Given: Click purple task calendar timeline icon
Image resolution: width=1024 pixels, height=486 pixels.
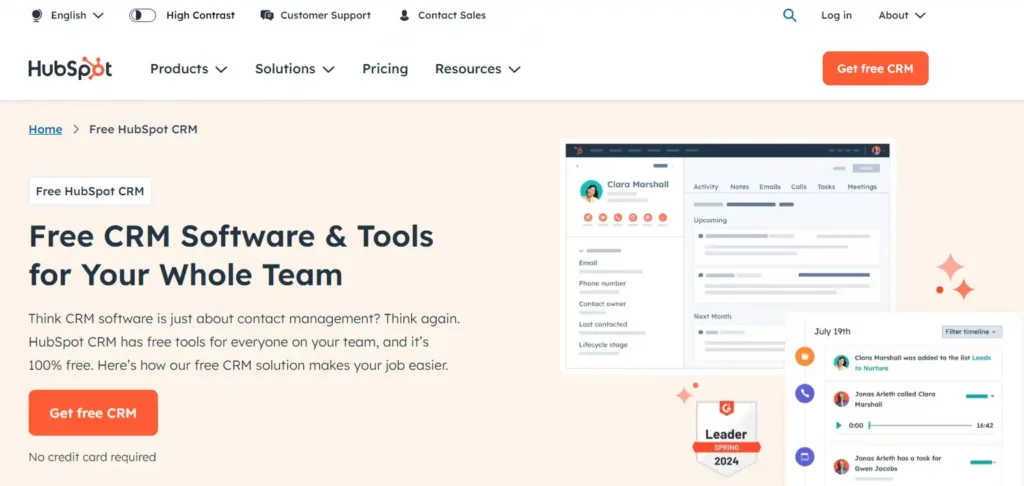Looking at the screenshot, I should [x=805, y=456].
